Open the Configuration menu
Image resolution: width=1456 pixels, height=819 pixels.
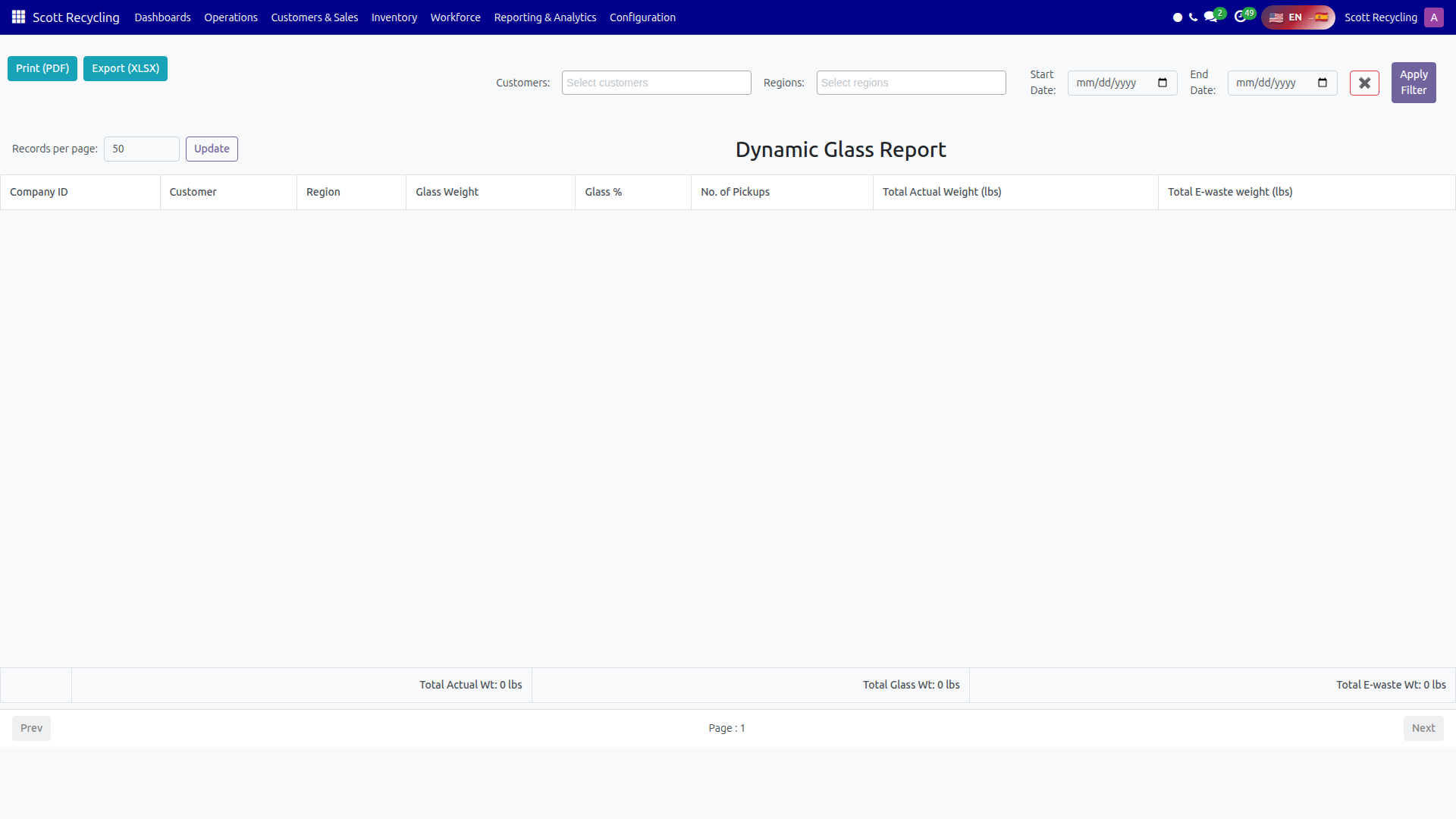(642, 17)
